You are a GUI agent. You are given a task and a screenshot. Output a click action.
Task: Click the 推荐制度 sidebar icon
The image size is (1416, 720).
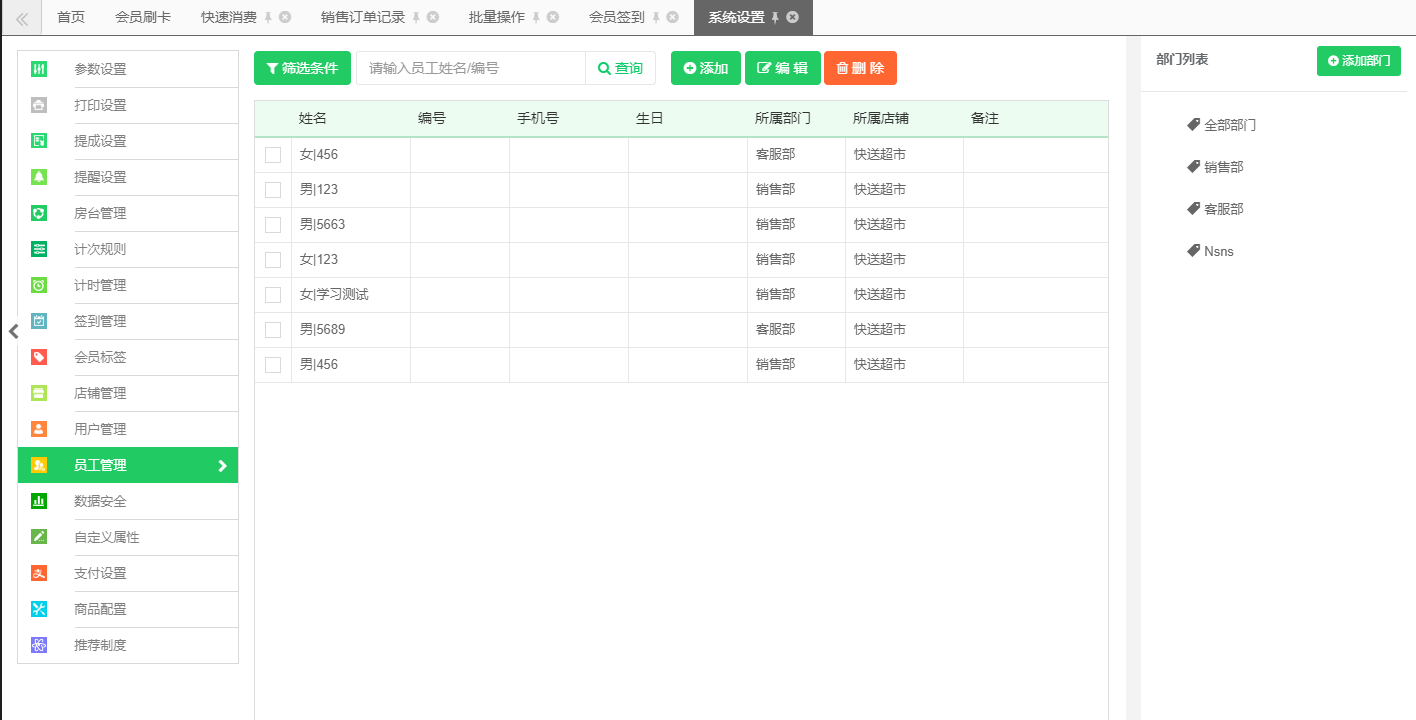coord(39,645)
